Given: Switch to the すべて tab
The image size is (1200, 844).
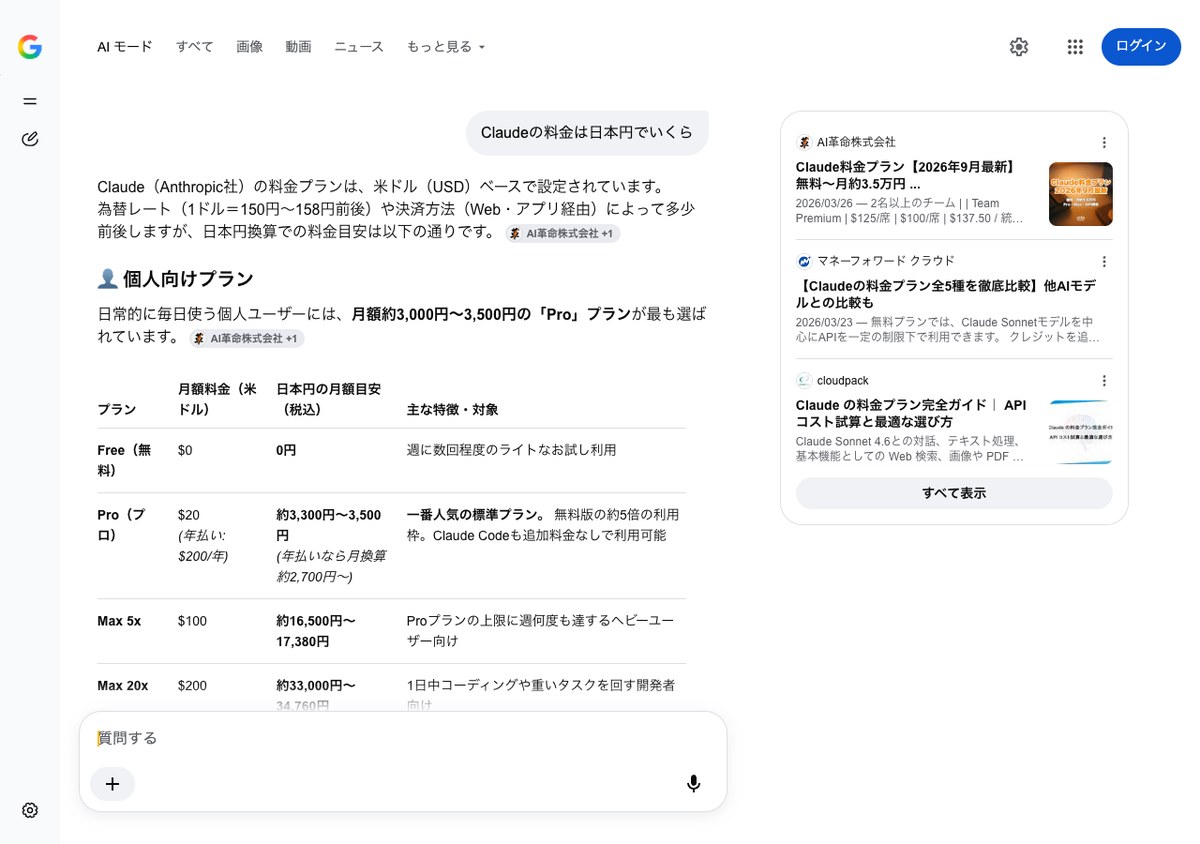Looking at the screenshot, I should coord(195,47).
